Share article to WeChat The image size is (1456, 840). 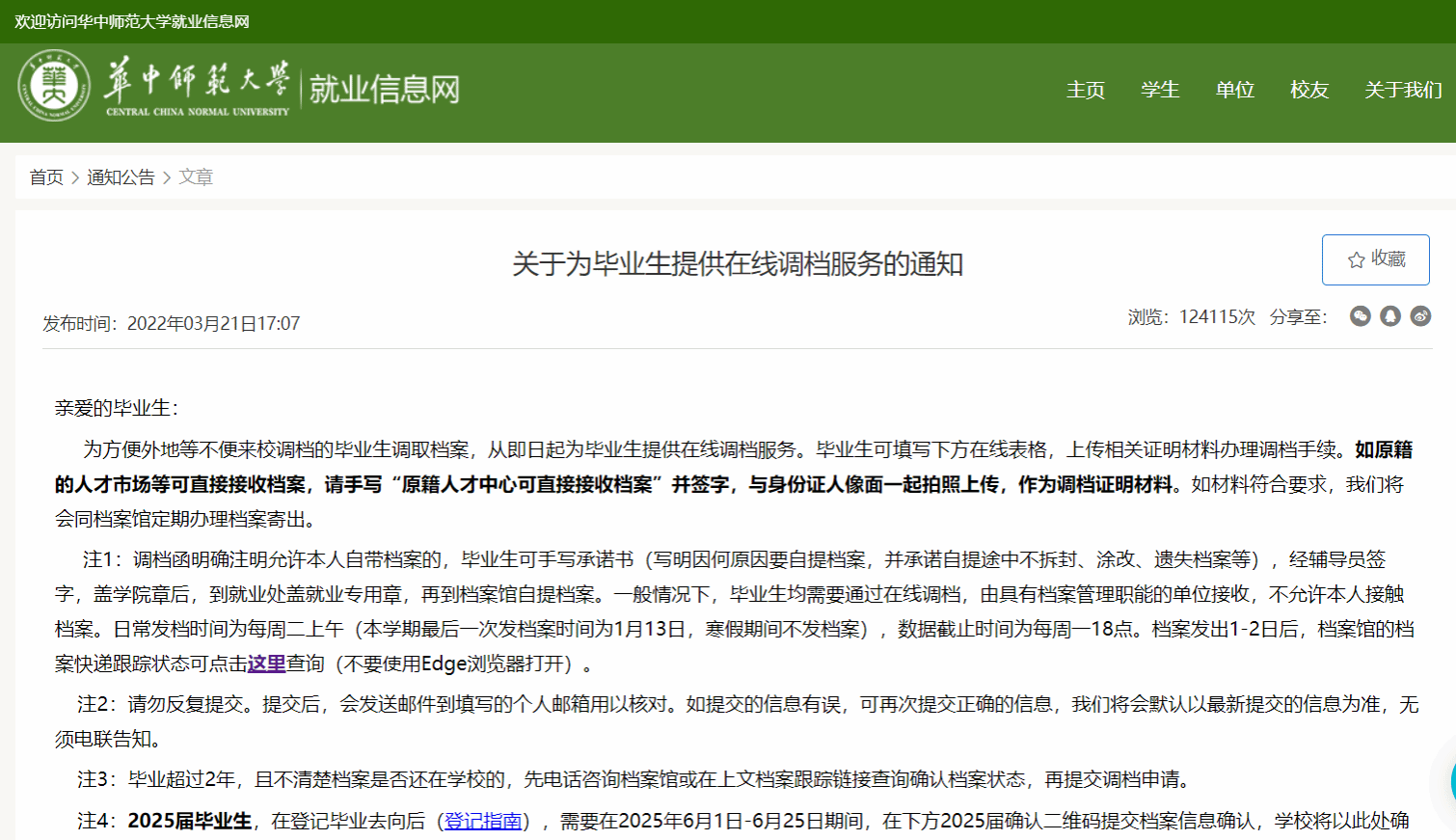(x=1360, y=316)
